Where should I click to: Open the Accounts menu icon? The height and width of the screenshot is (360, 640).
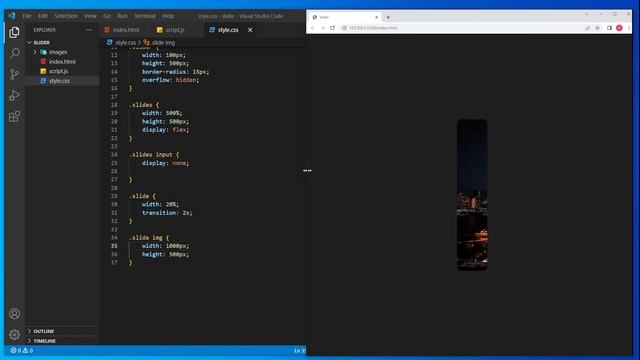pyautogui.click(x=14, y=313)
